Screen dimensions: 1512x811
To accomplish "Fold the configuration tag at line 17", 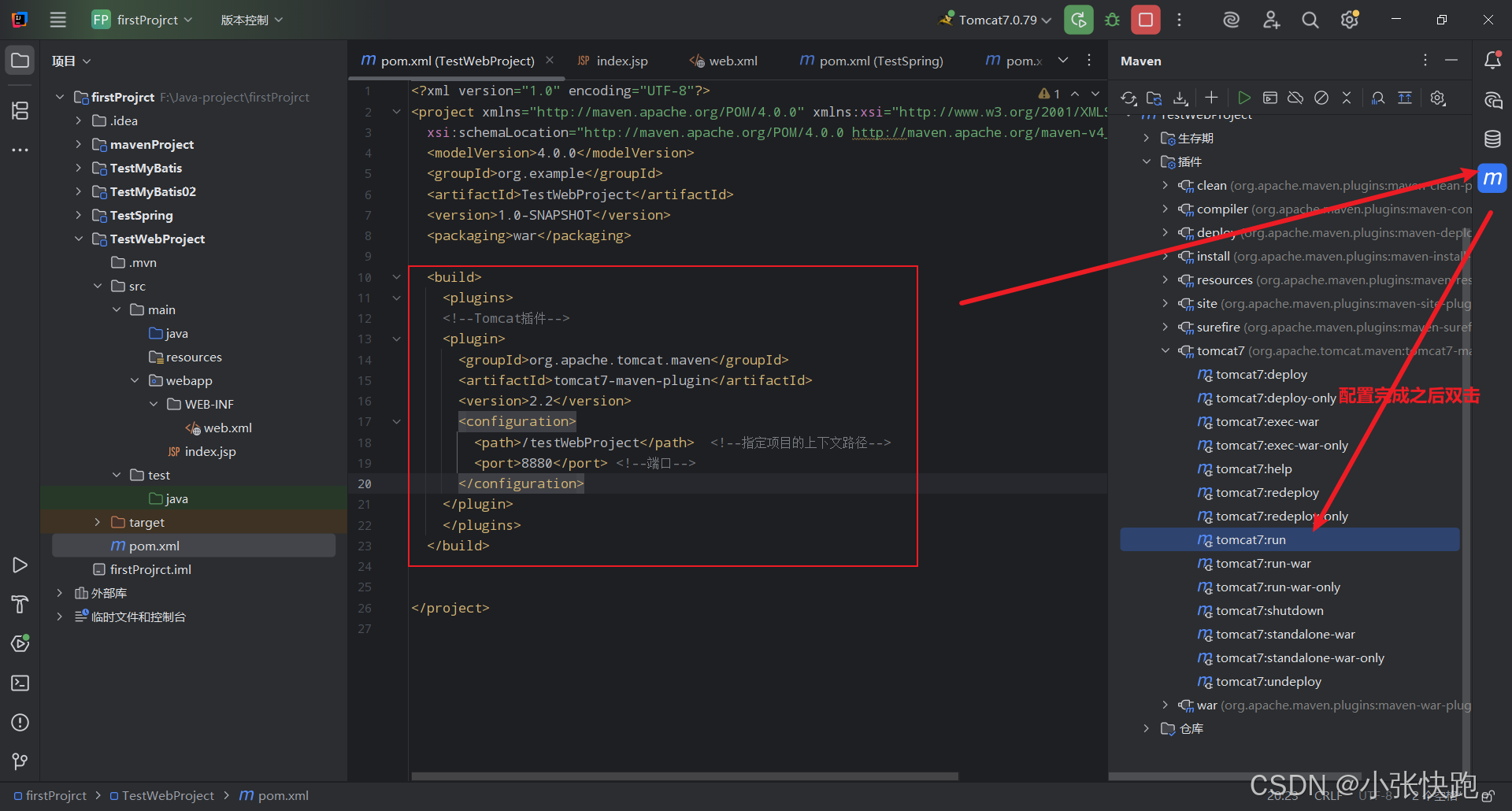I will (396, 421).
